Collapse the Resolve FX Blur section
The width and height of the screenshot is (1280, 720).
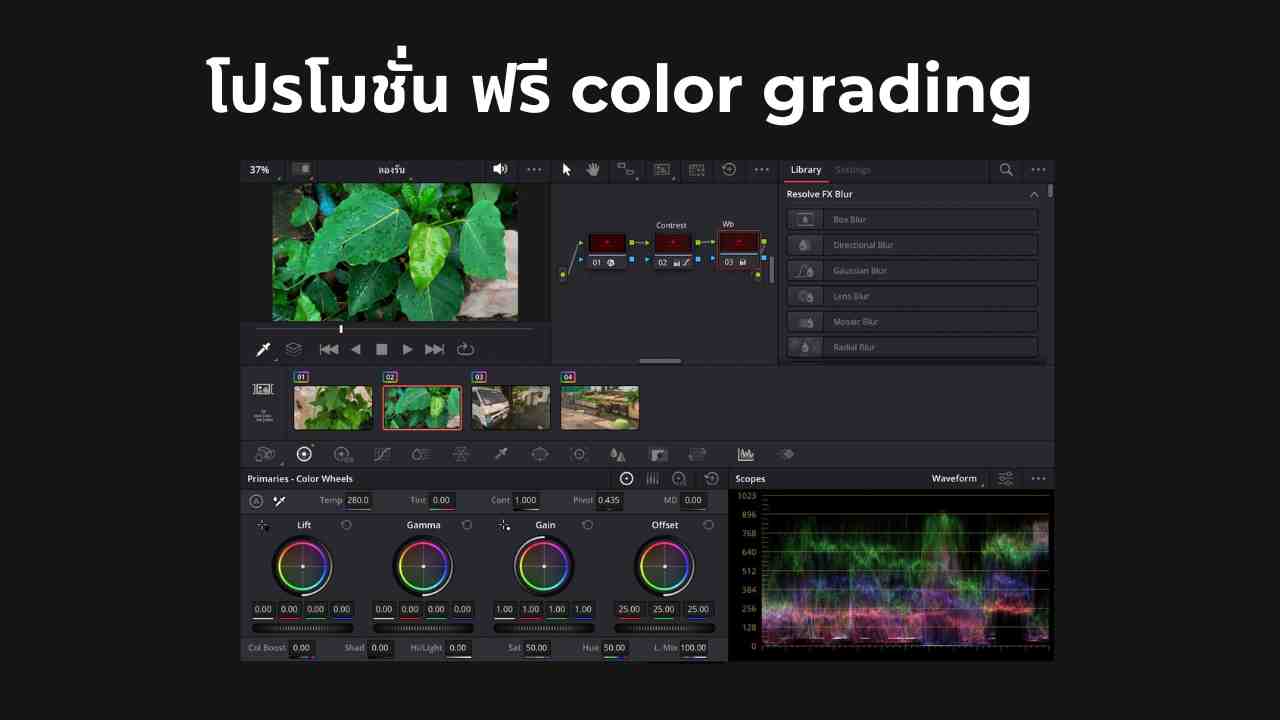[1034, 194]
